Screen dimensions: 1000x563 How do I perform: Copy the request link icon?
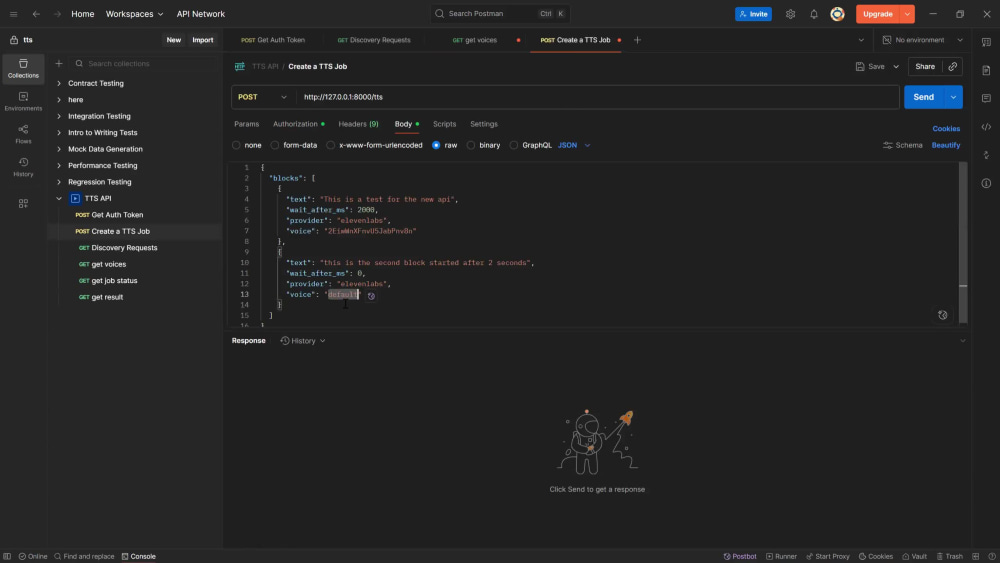[952, 66]
